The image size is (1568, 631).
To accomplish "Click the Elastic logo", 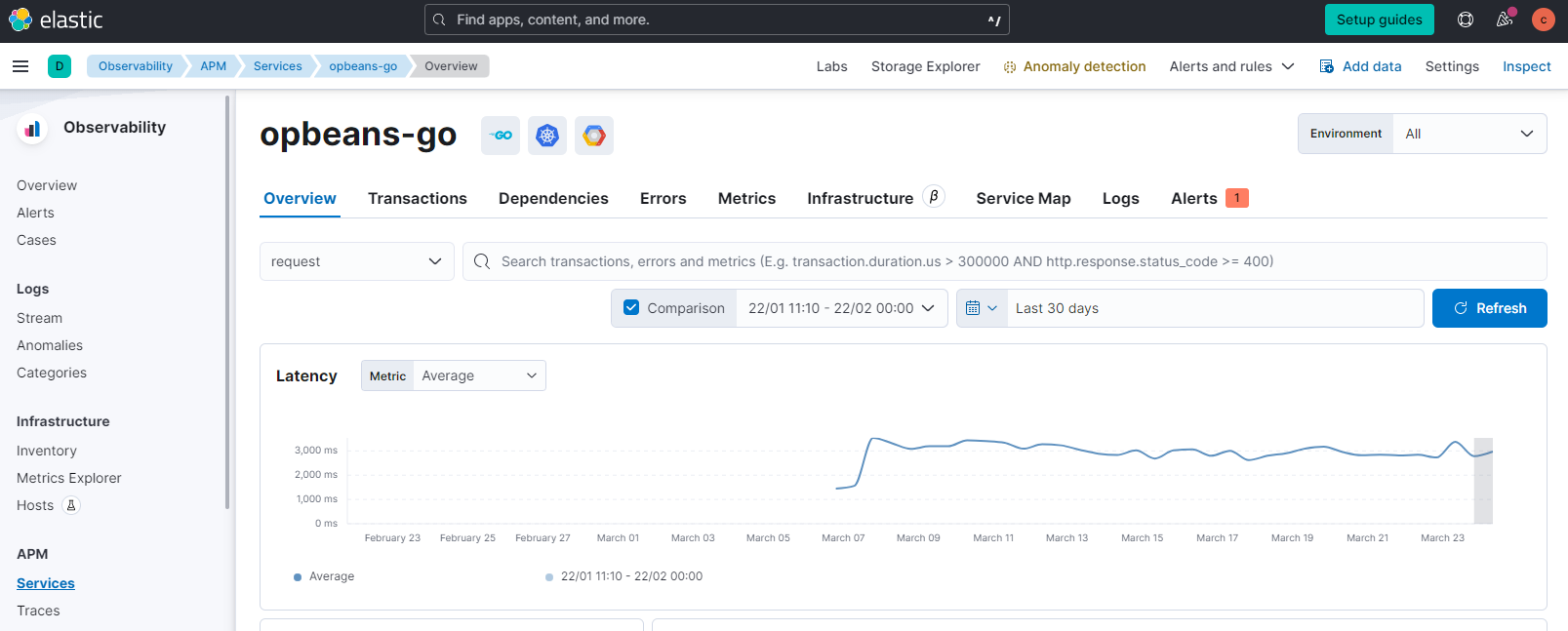I will 56,20.
